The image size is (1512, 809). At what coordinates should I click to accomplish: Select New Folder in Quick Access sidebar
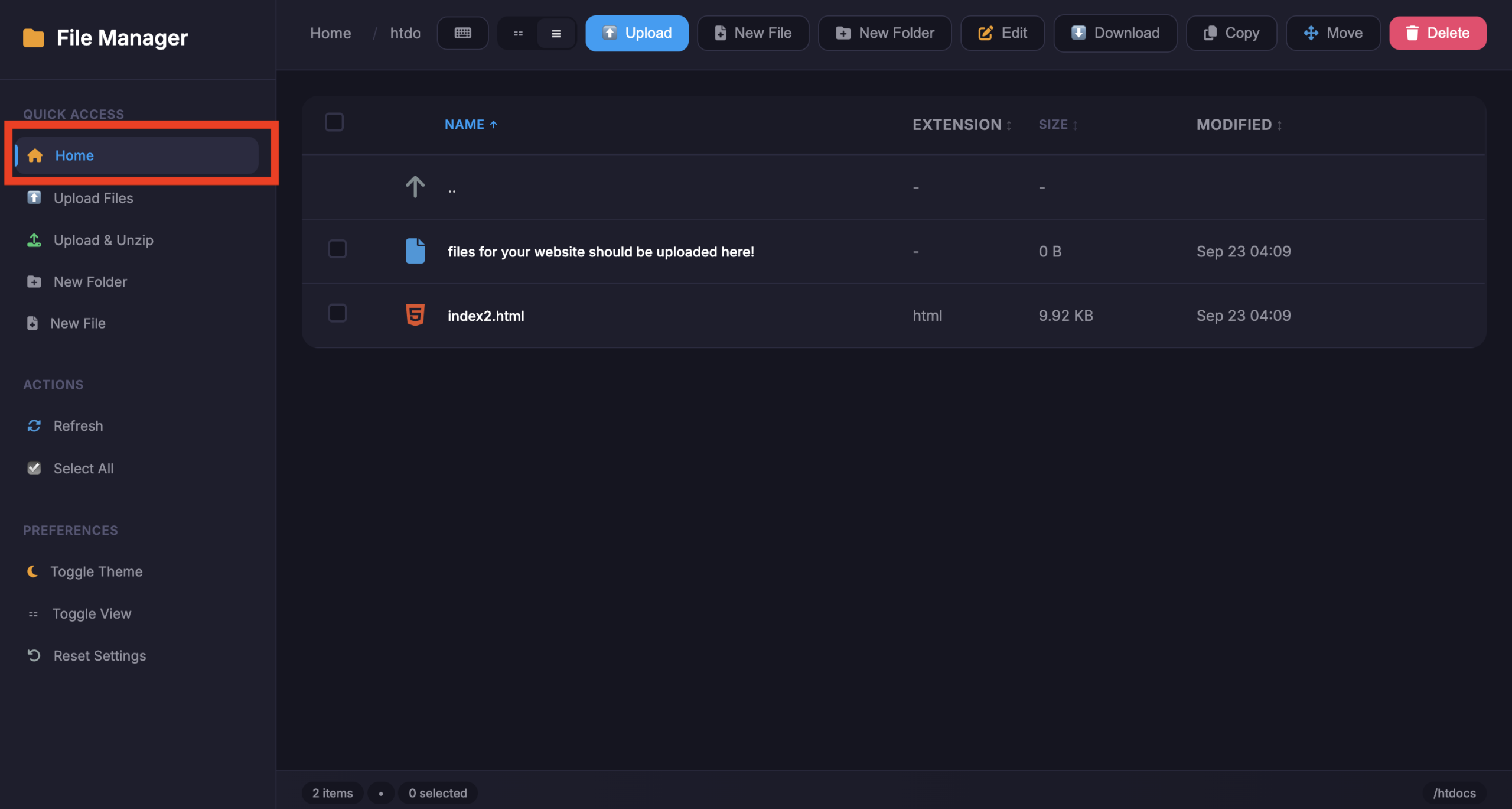point(77,282)
